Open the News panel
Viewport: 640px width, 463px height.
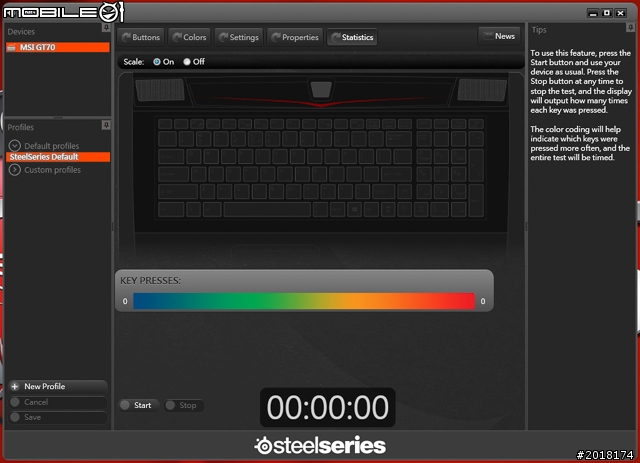499,36
